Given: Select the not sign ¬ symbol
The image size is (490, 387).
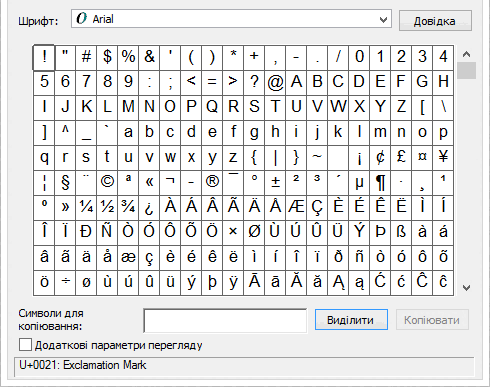Looking at the screenshot, I should point(170,182).
